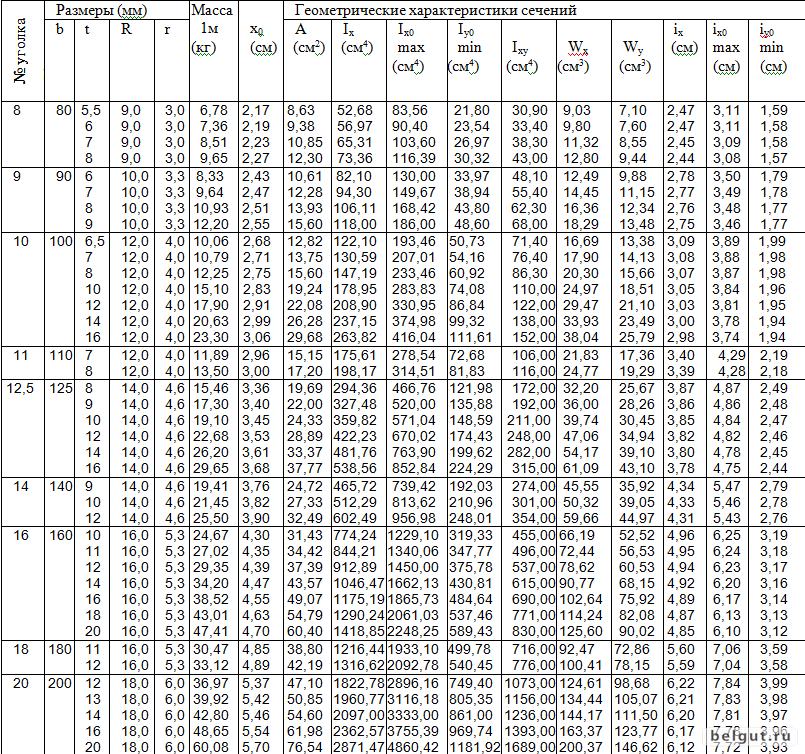Click the 'Геометрические характеристики сечений' header
Screen dimensions: 805x754
435,11
